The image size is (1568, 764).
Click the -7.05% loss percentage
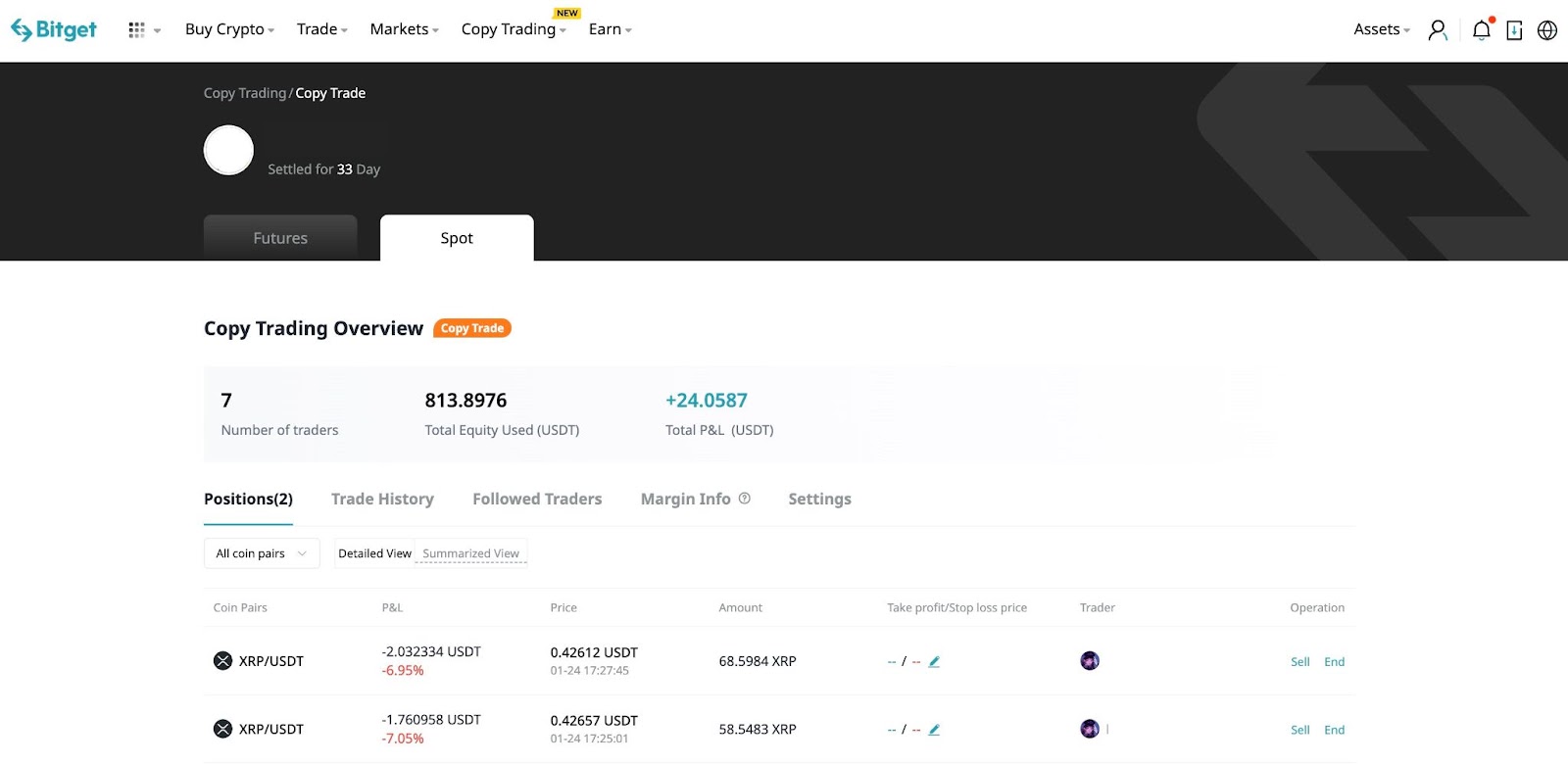click(x=403, y=739)
